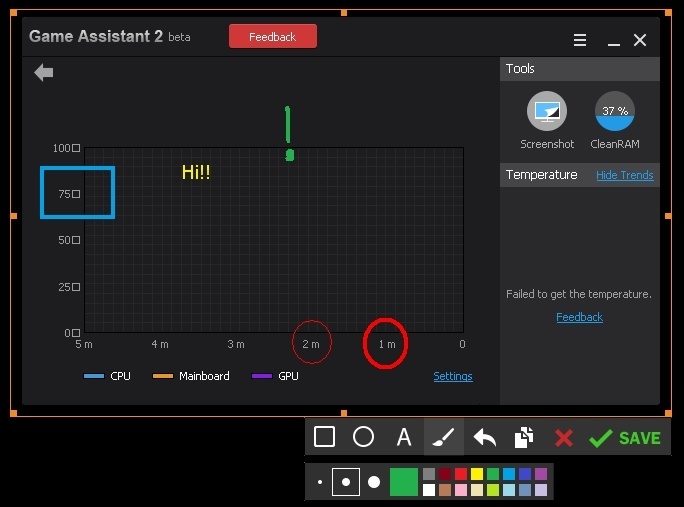The height and width of the screenshot is (507, 684).
Task: Pick the brown color swatch
Action: tap(445, 490)
